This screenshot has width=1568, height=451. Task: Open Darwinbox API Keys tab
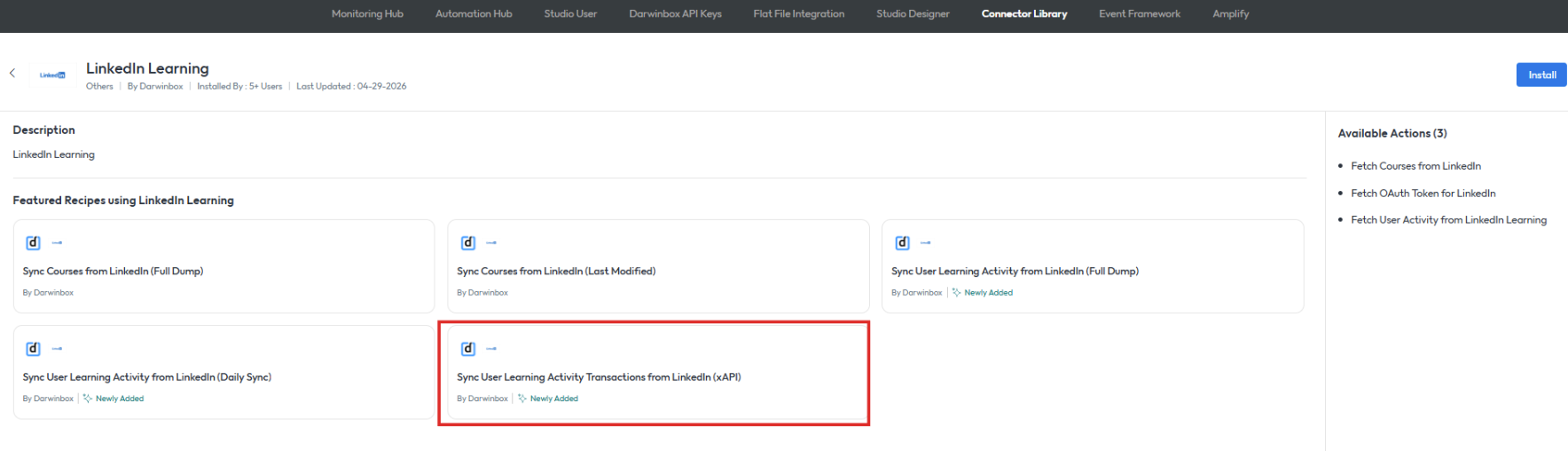(675, 13)
